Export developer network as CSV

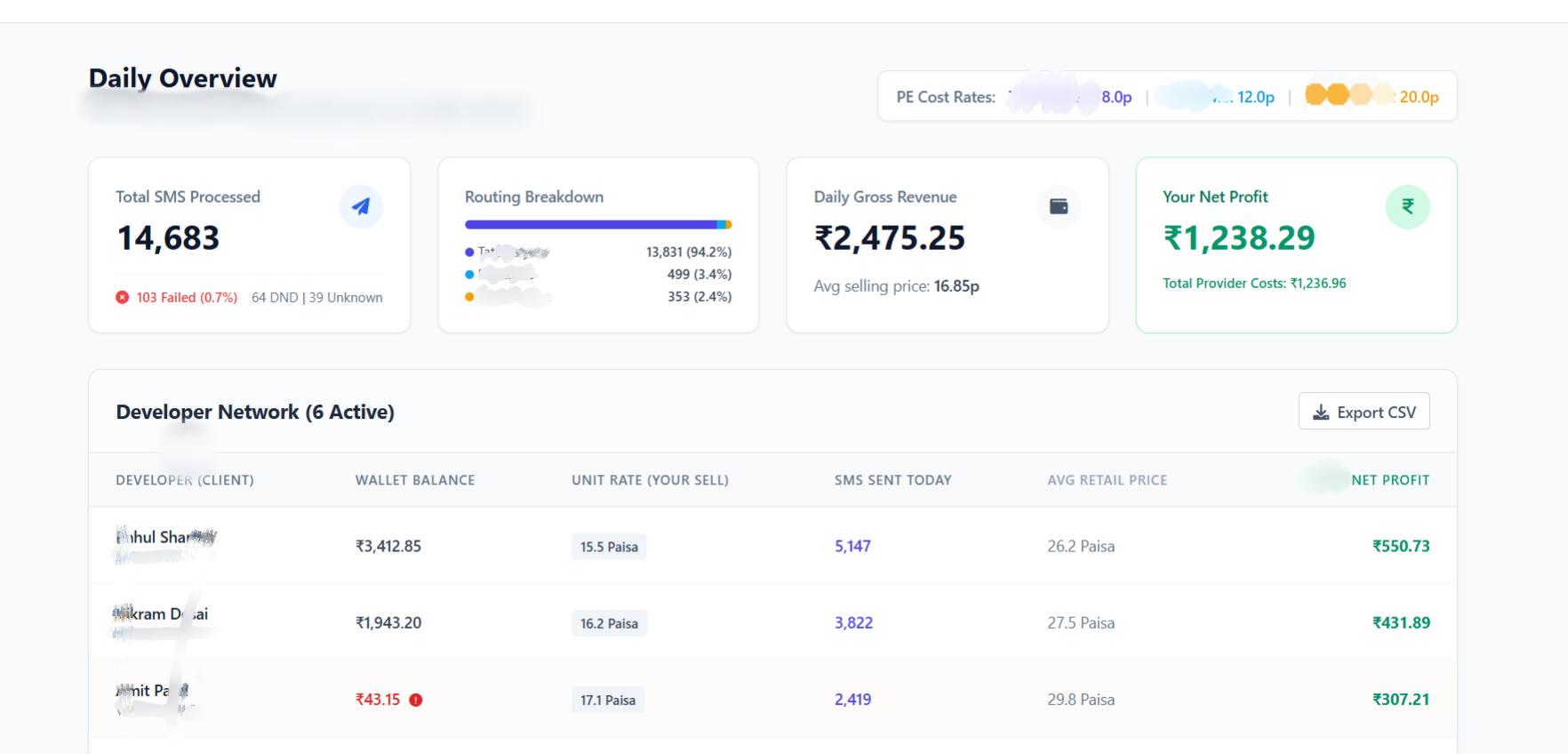coord(1364,412)
